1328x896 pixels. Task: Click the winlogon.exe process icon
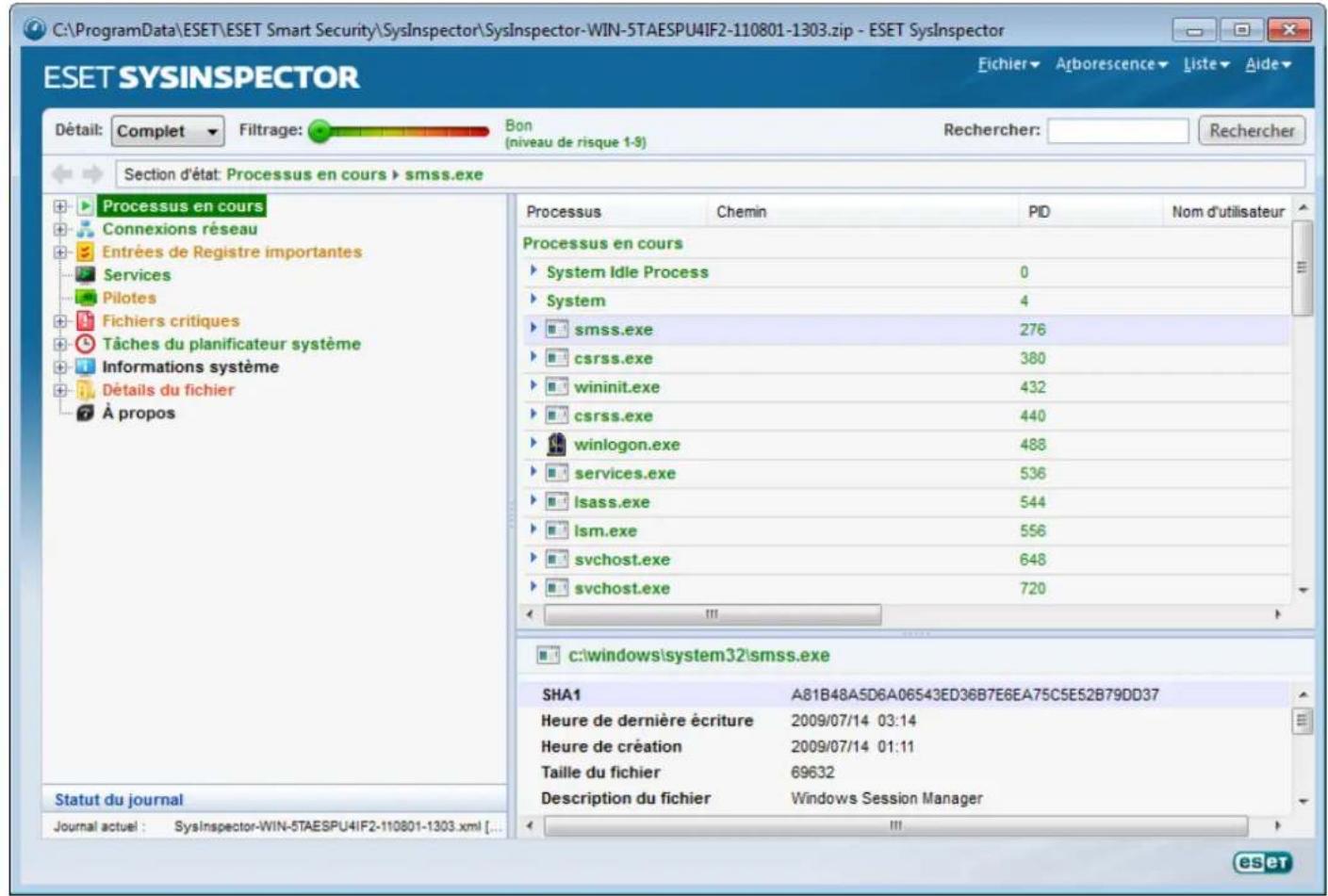pyautogui.click(x=557, y=444)
